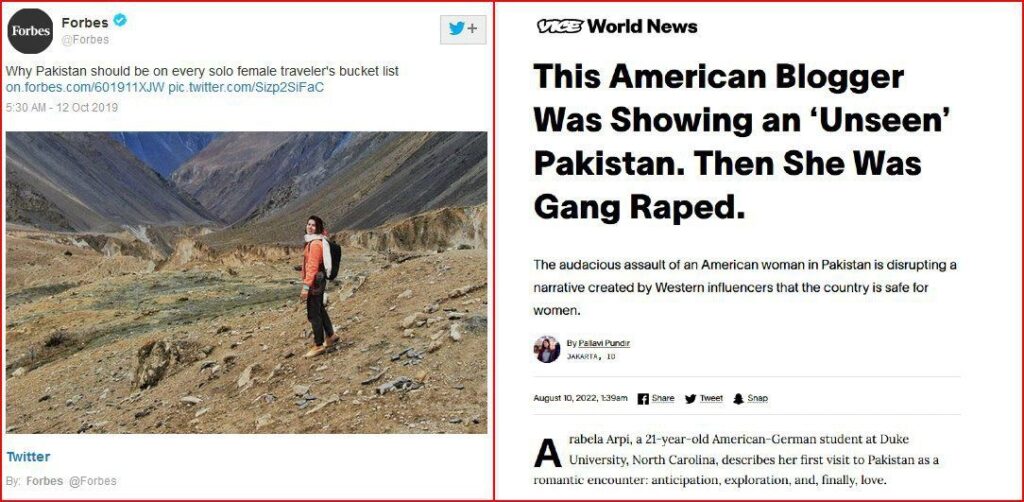The image size is (1024, 502).
Task: Click the @Forbes handle under the name
Action: (x=85, y=40)
